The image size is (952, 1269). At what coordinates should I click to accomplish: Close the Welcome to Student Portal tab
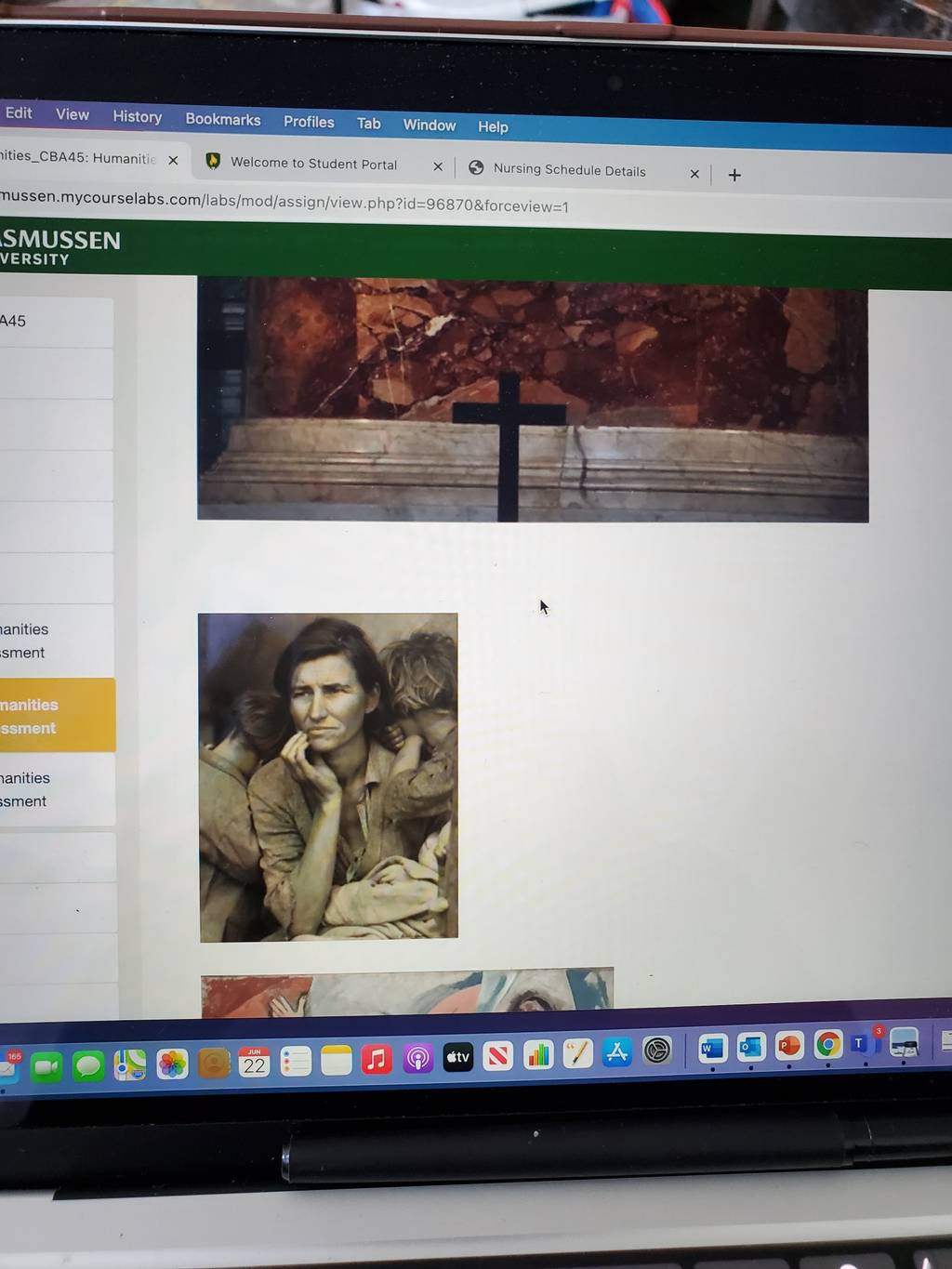[x=438, y=166]
